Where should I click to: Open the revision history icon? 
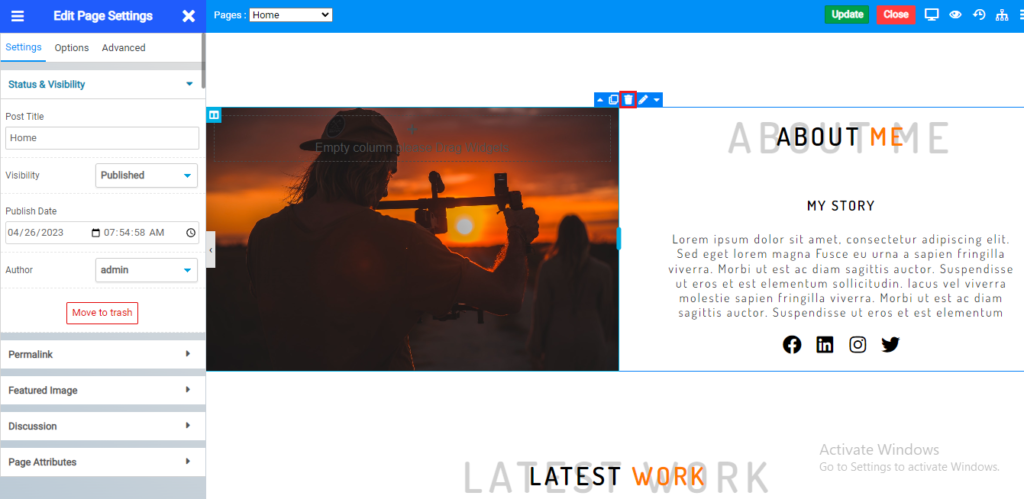[979, 15]
